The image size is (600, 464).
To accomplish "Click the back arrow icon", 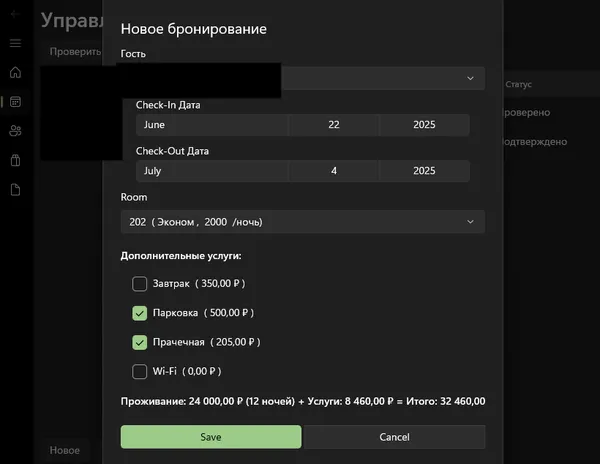I will 15,15.
